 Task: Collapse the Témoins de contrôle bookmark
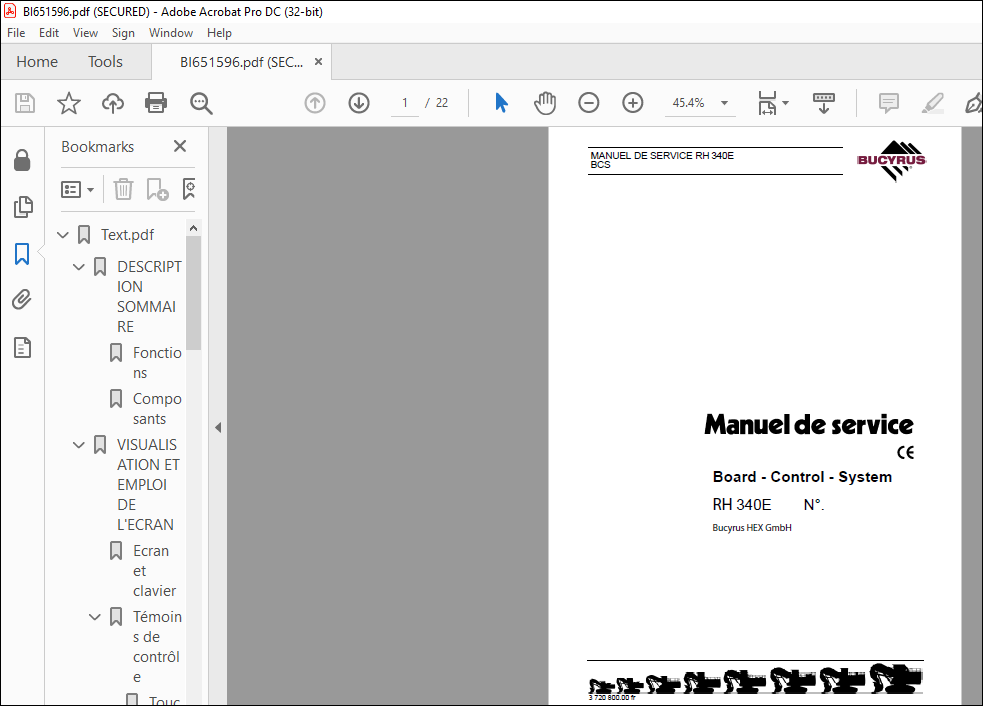[95, 617]
